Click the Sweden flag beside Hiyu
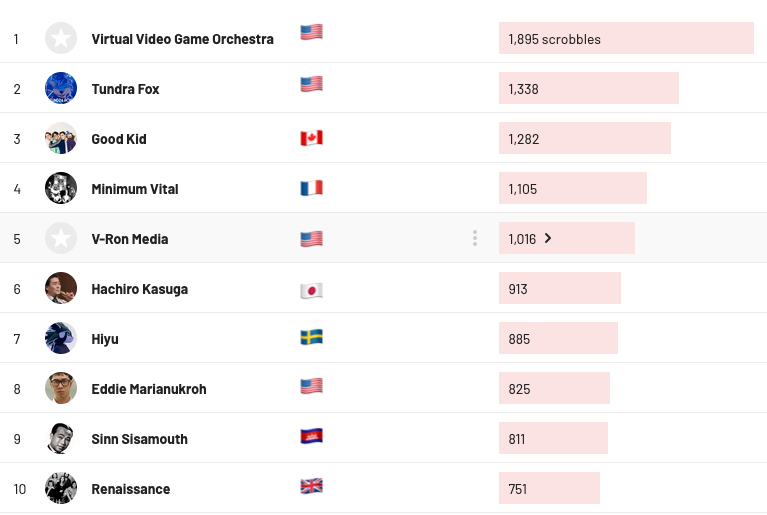The width and height of the screenshot is (767, 515). [311, 338]
